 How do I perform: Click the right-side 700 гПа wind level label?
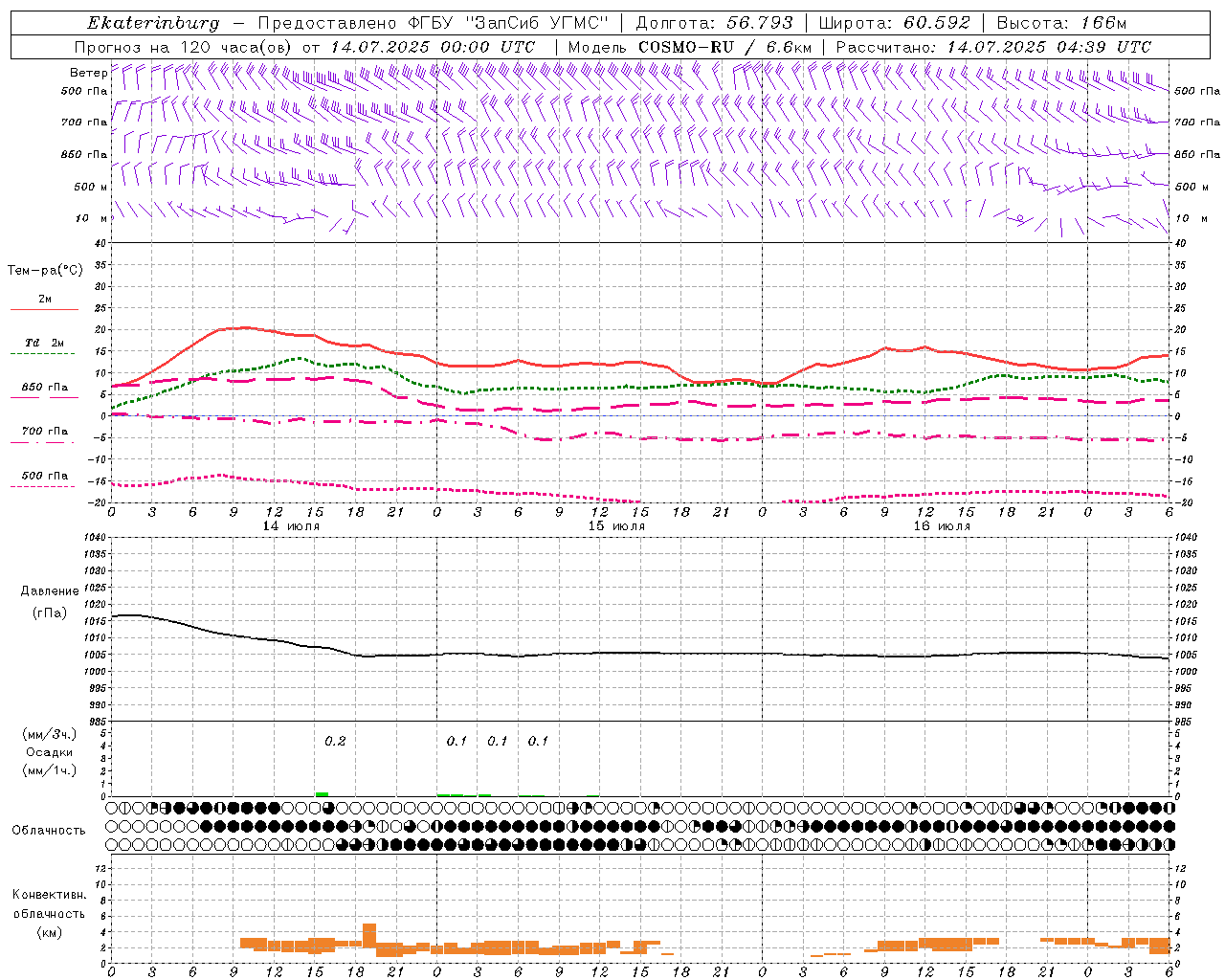(x=1197, y=122)
